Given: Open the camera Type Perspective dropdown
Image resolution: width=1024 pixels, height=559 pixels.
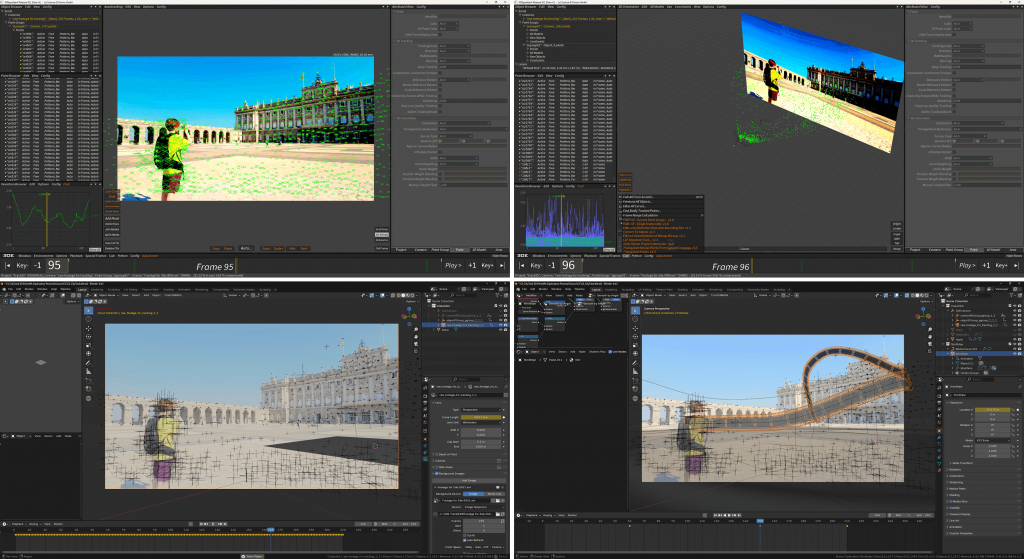Looking at the screenshot, I should click(482, 408).
